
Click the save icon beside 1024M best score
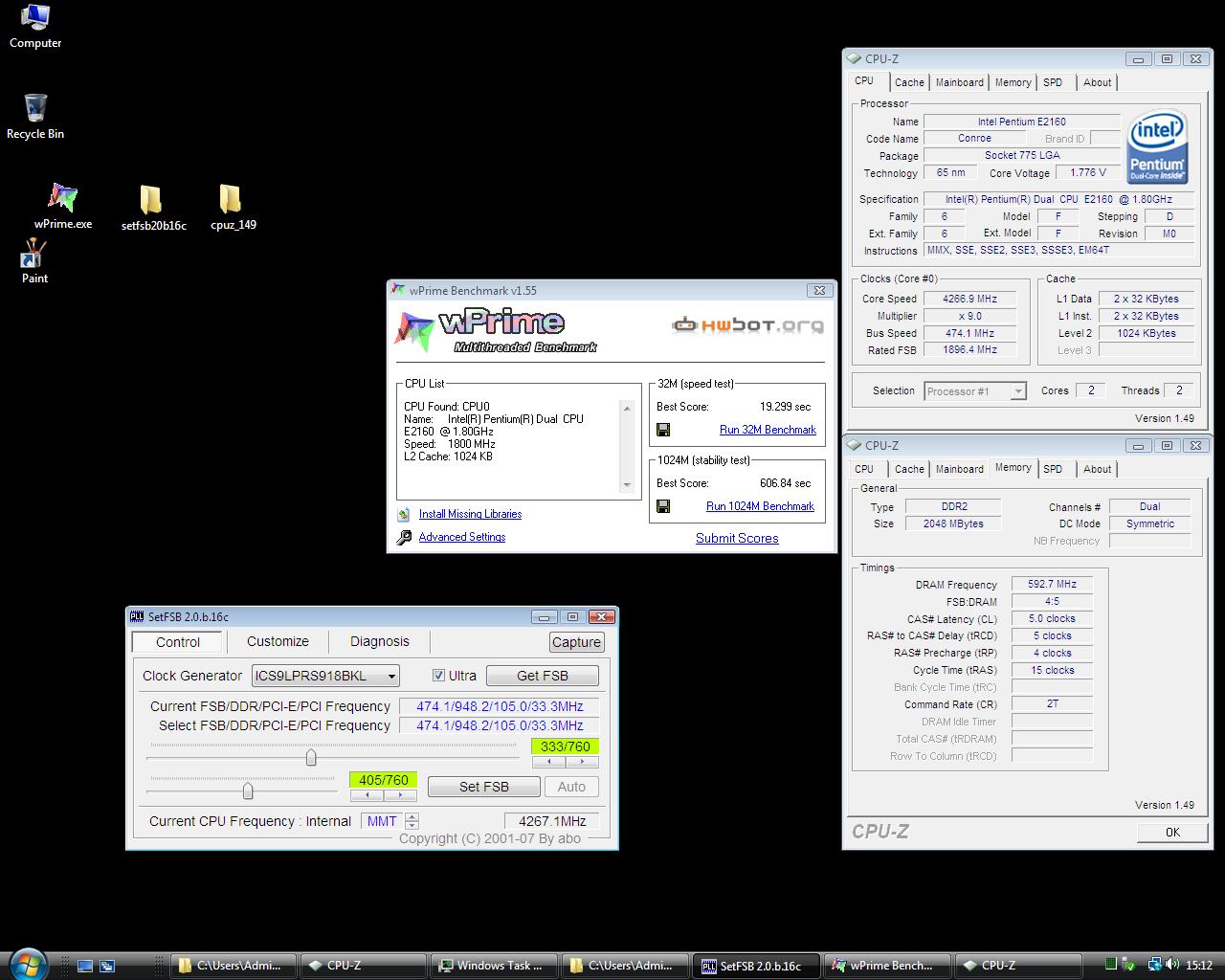[x=663, y=506]
